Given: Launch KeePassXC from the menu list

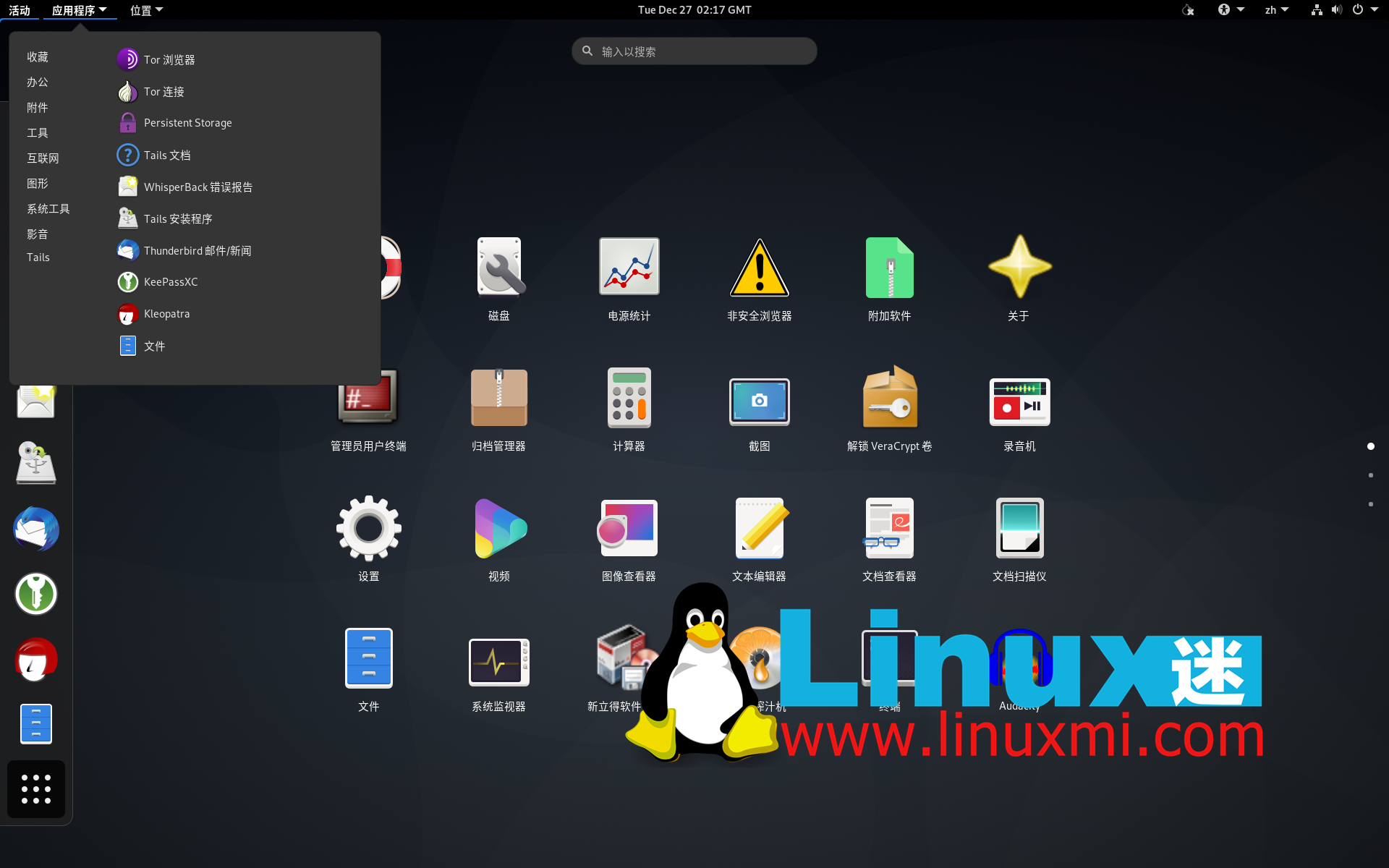Looking at the screenshot, I should point(158,282).
